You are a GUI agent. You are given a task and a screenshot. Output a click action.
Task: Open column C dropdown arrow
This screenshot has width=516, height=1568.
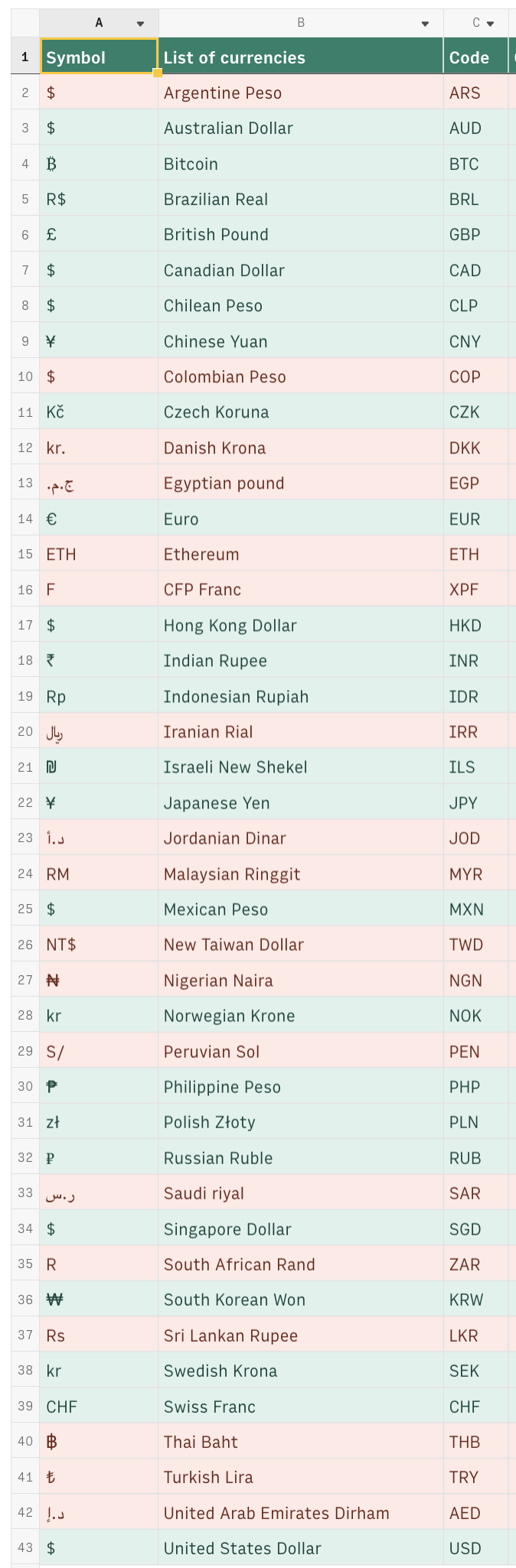[x=491, y=24]
